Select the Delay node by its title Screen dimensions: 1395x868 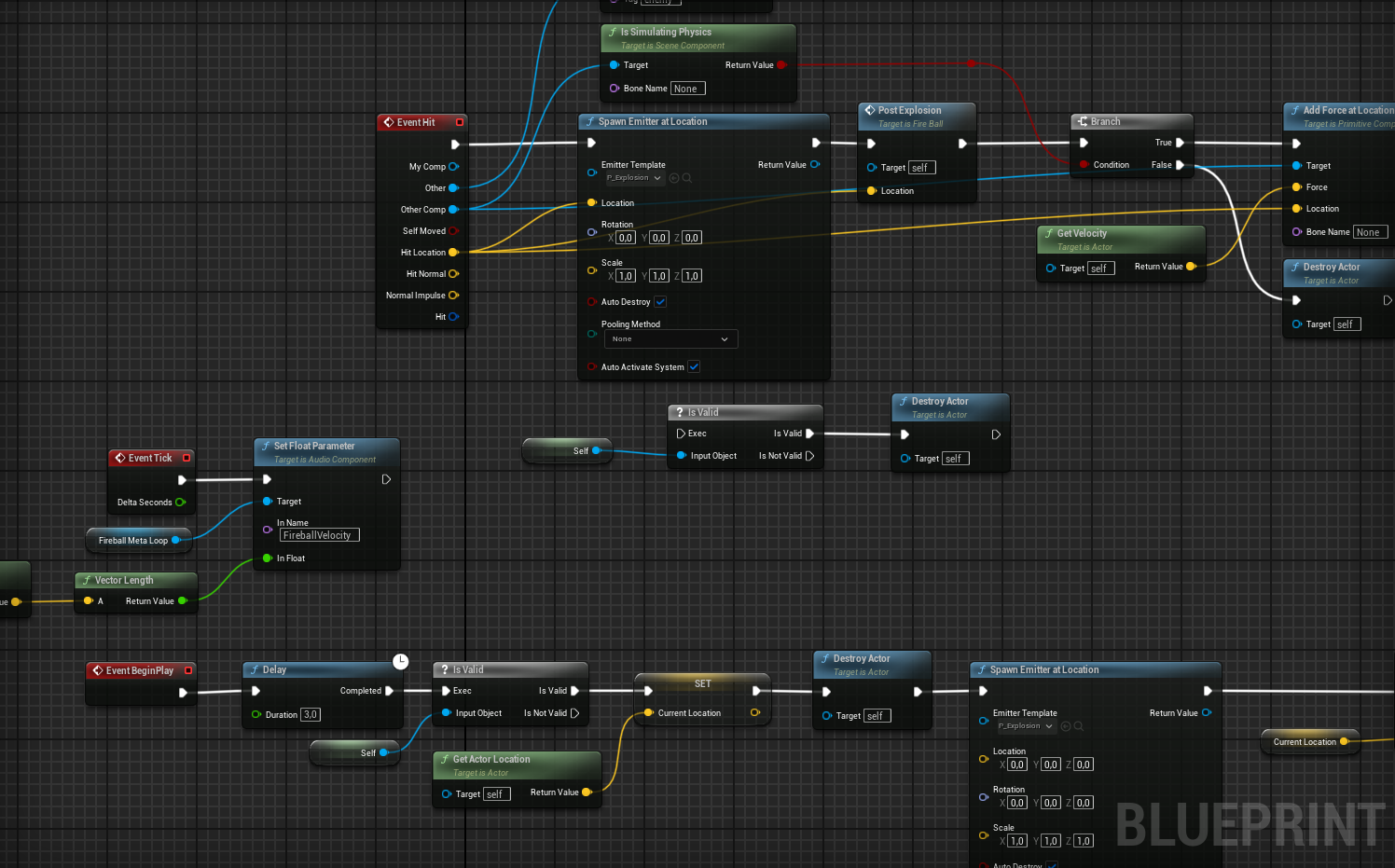tap(274, 670)
